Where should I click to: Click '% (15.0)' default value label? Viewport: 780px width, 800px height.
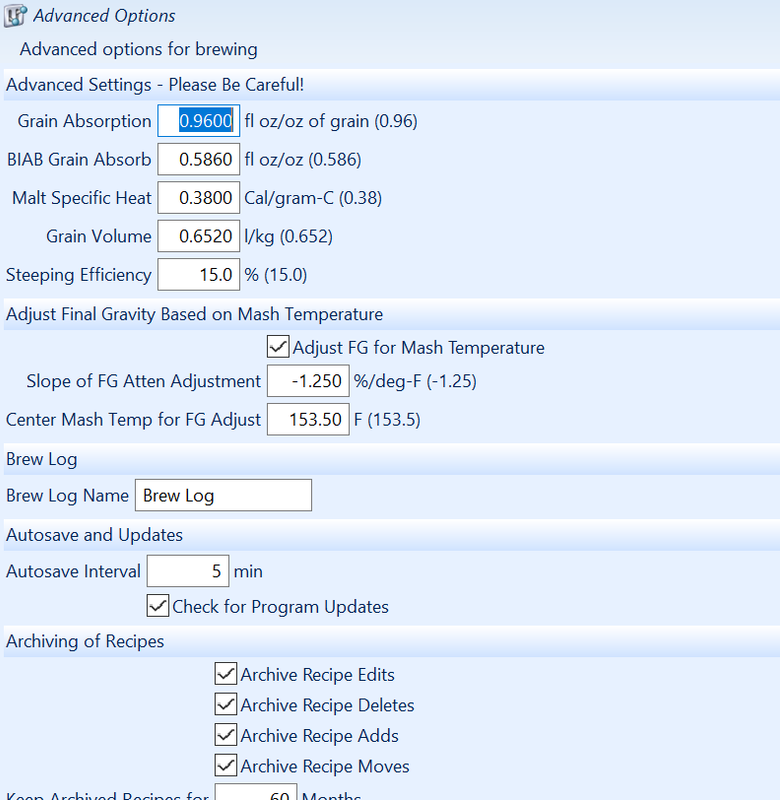(276, 275)
